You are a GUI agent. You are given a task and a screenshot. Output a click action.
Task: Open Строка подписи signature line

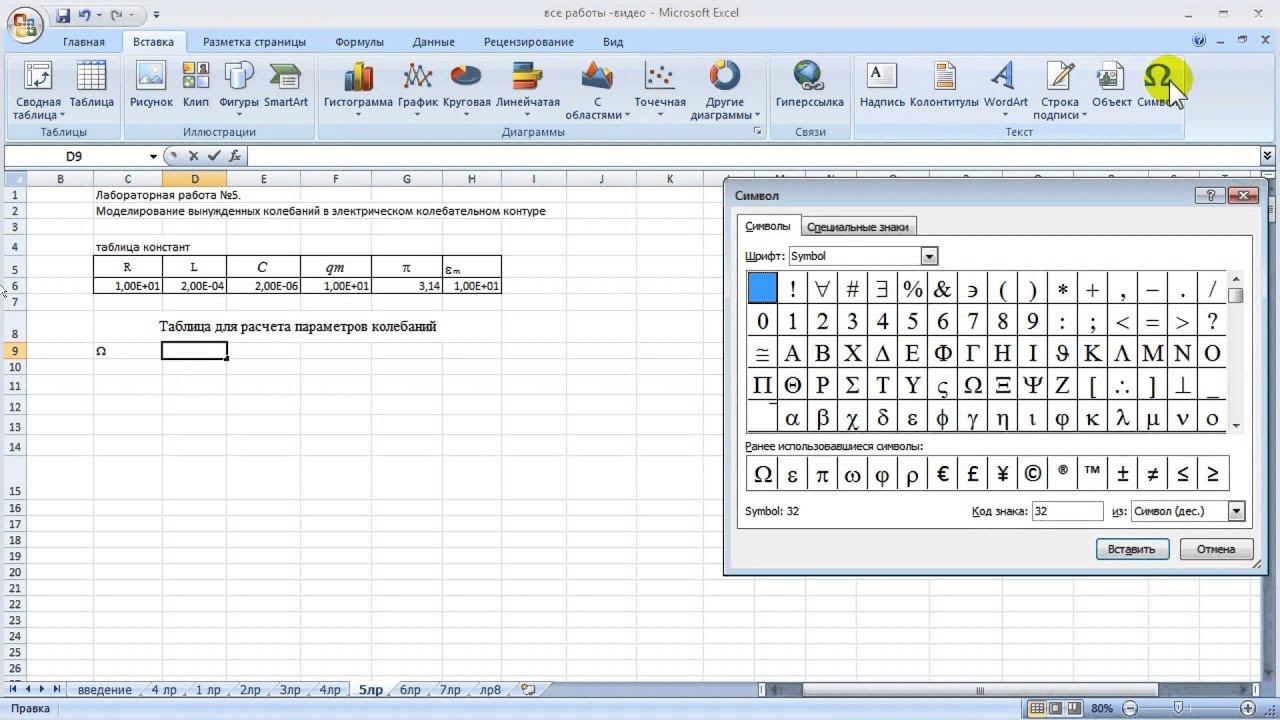(x=1060, y=90)
